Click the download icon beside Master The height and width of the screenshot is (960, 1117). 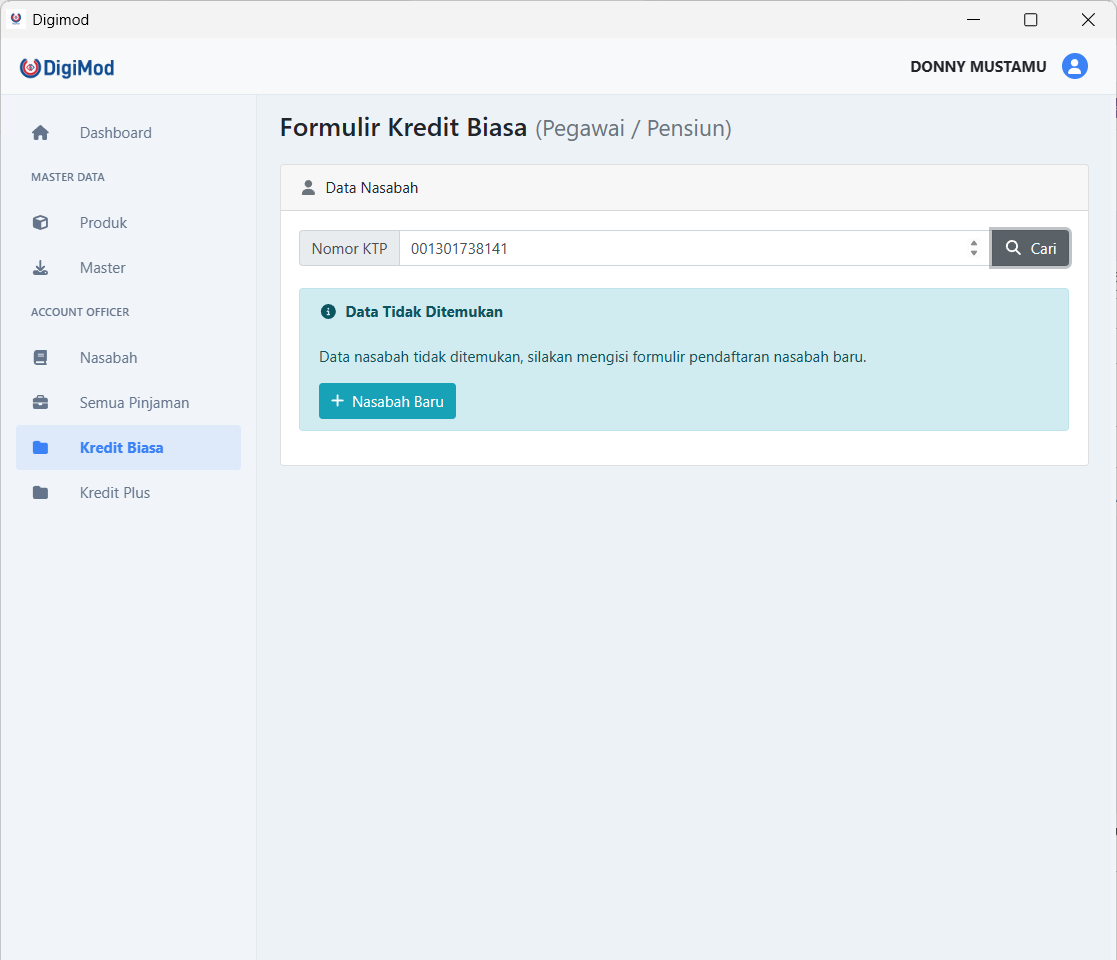click(40, 268)
